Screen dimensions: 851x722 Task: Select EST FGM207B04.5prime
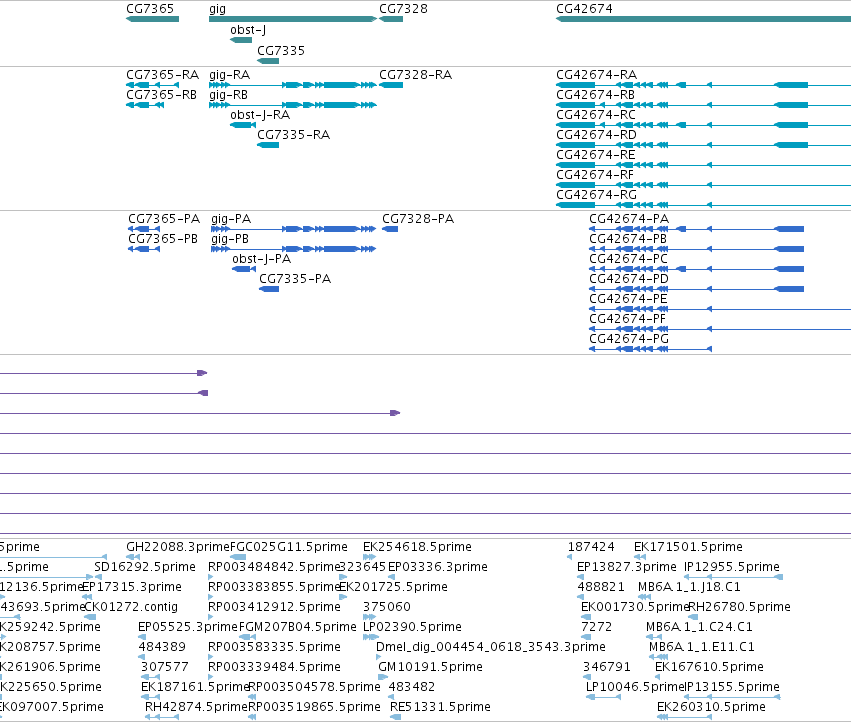point(247,637)
